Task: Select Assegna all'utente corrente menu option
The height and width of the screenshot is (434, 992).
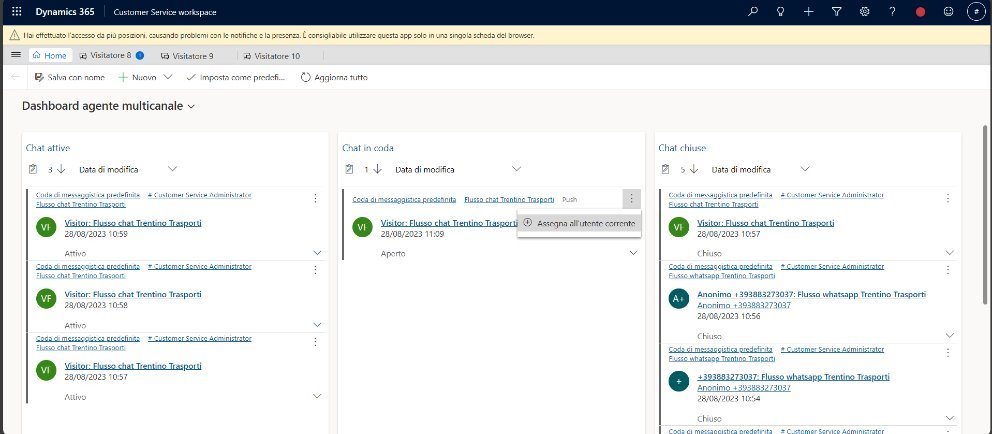Action: [585, 222]
